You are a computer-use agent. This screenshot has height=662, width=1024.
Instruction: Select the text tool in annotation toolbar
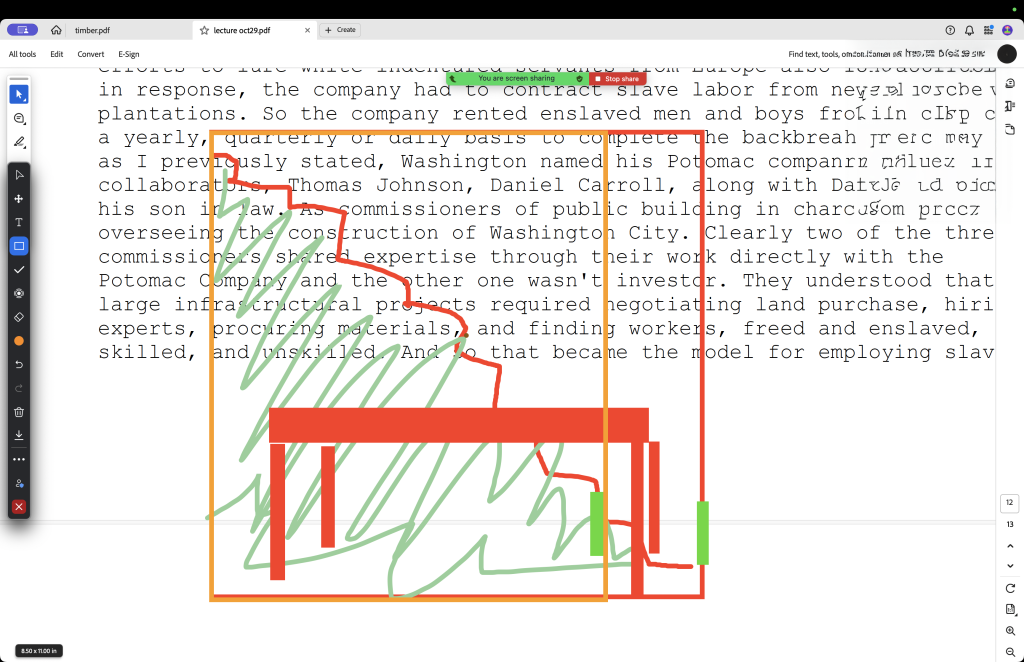point(19,222)
